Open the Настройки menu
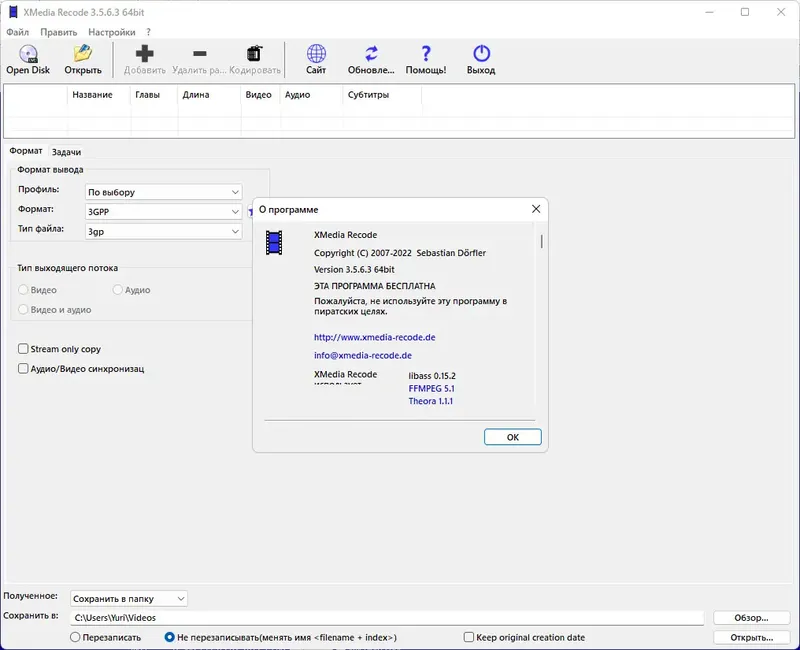This screenshot has height=650, width=800. [112, 32]
